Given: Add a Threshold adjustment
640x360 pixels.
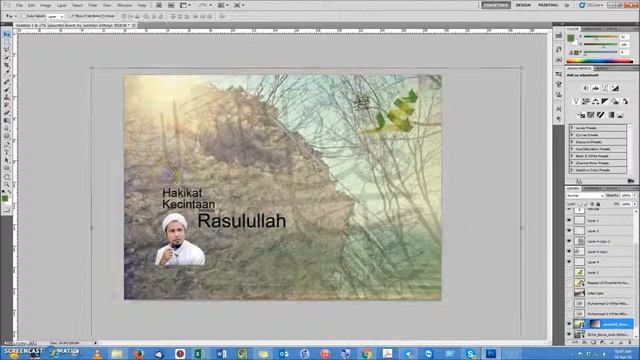Looking at the screenshot, I should (x=600, y=115).
